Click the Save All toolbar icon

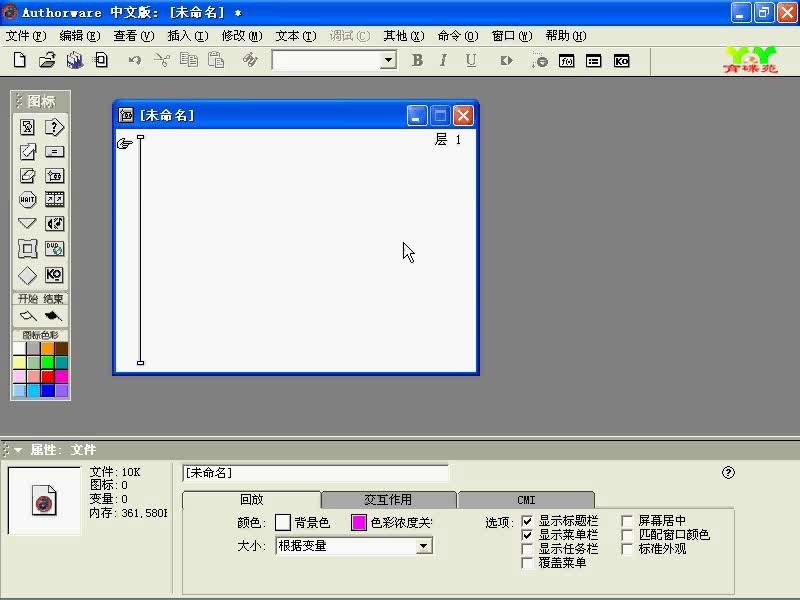[74, 60]
